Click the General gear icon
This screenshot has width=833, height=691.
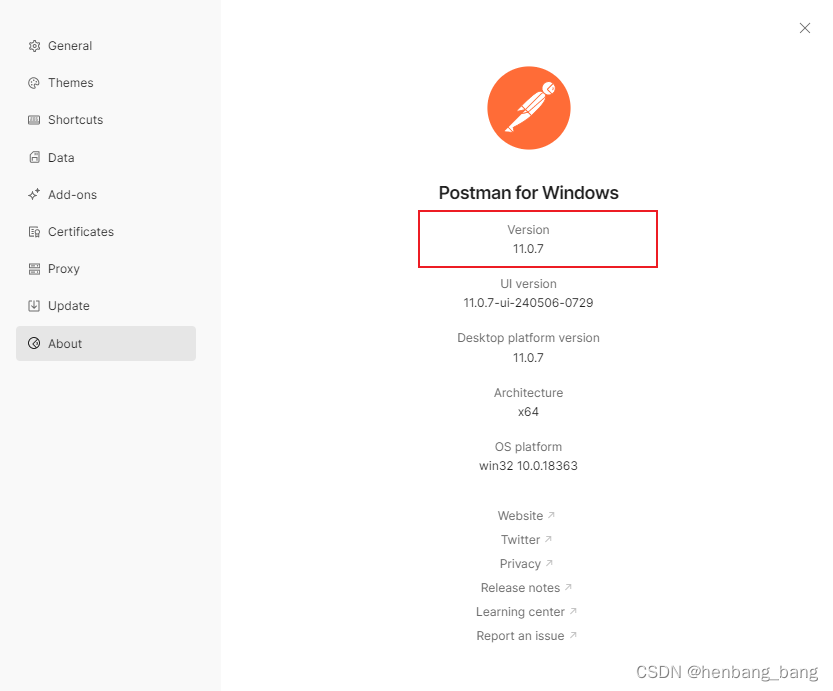tap(34, 46)
